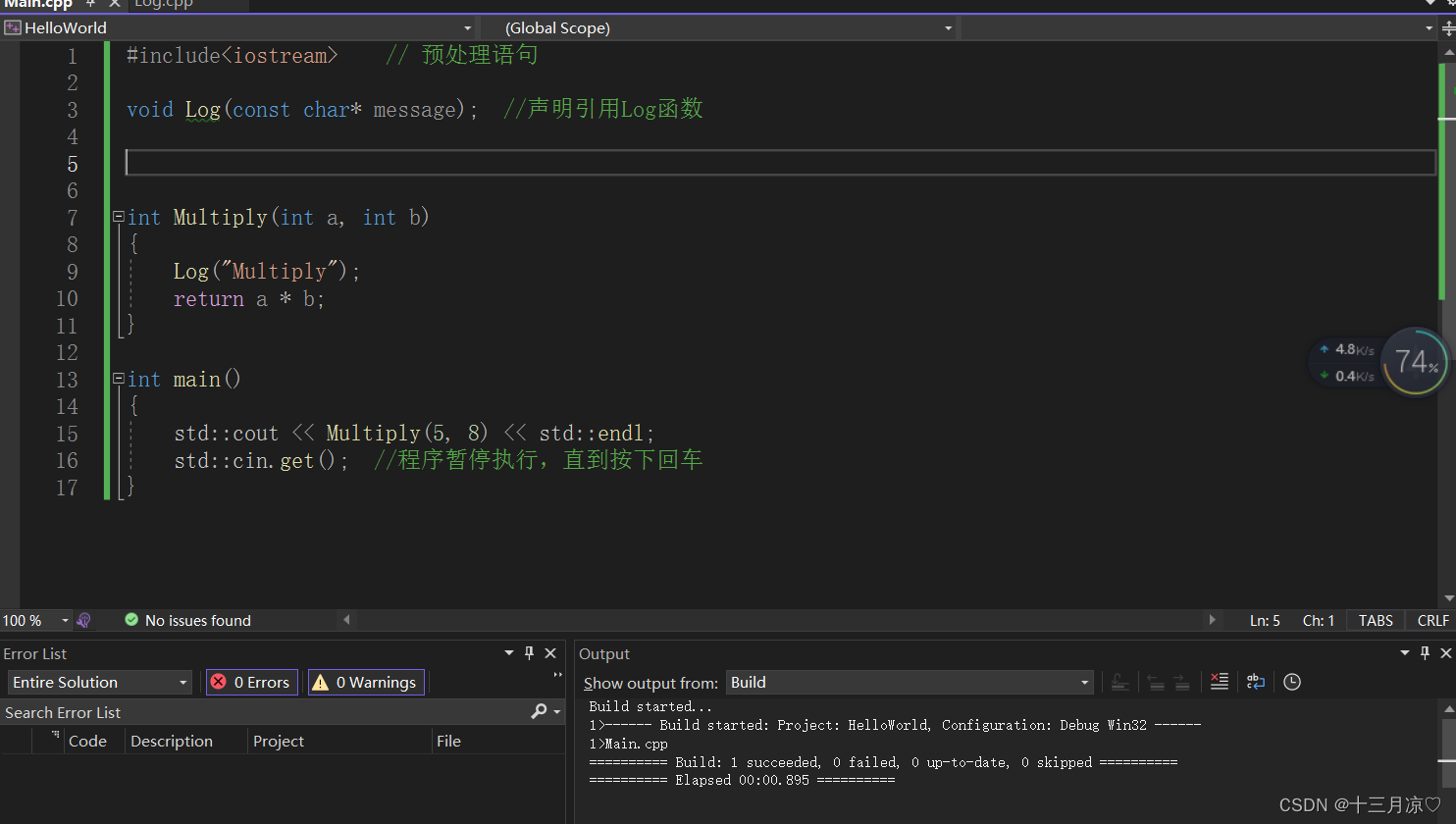Image resolution: width=1456 pixels, height=824 pixels.
Task: Click the Output panel scroll up arrow
Action: (x=1448, y=708)
